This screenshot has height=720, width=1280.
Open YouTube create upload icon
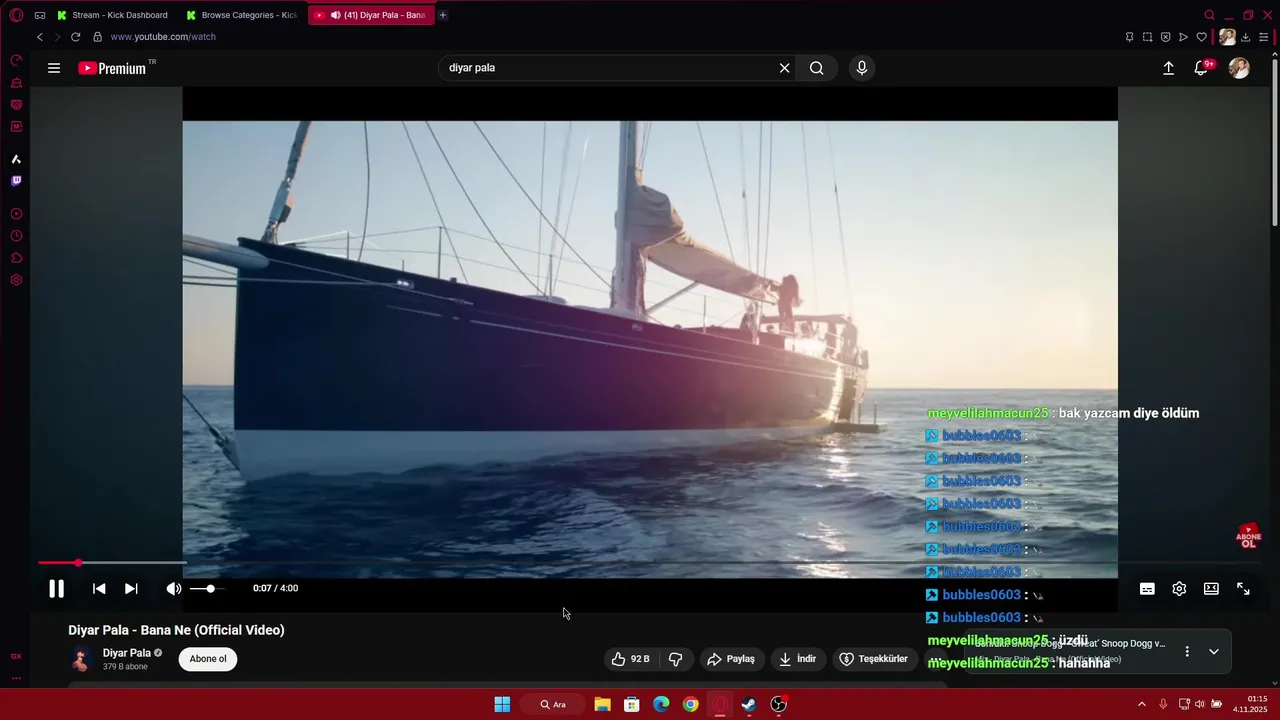tap(1168, 68)
